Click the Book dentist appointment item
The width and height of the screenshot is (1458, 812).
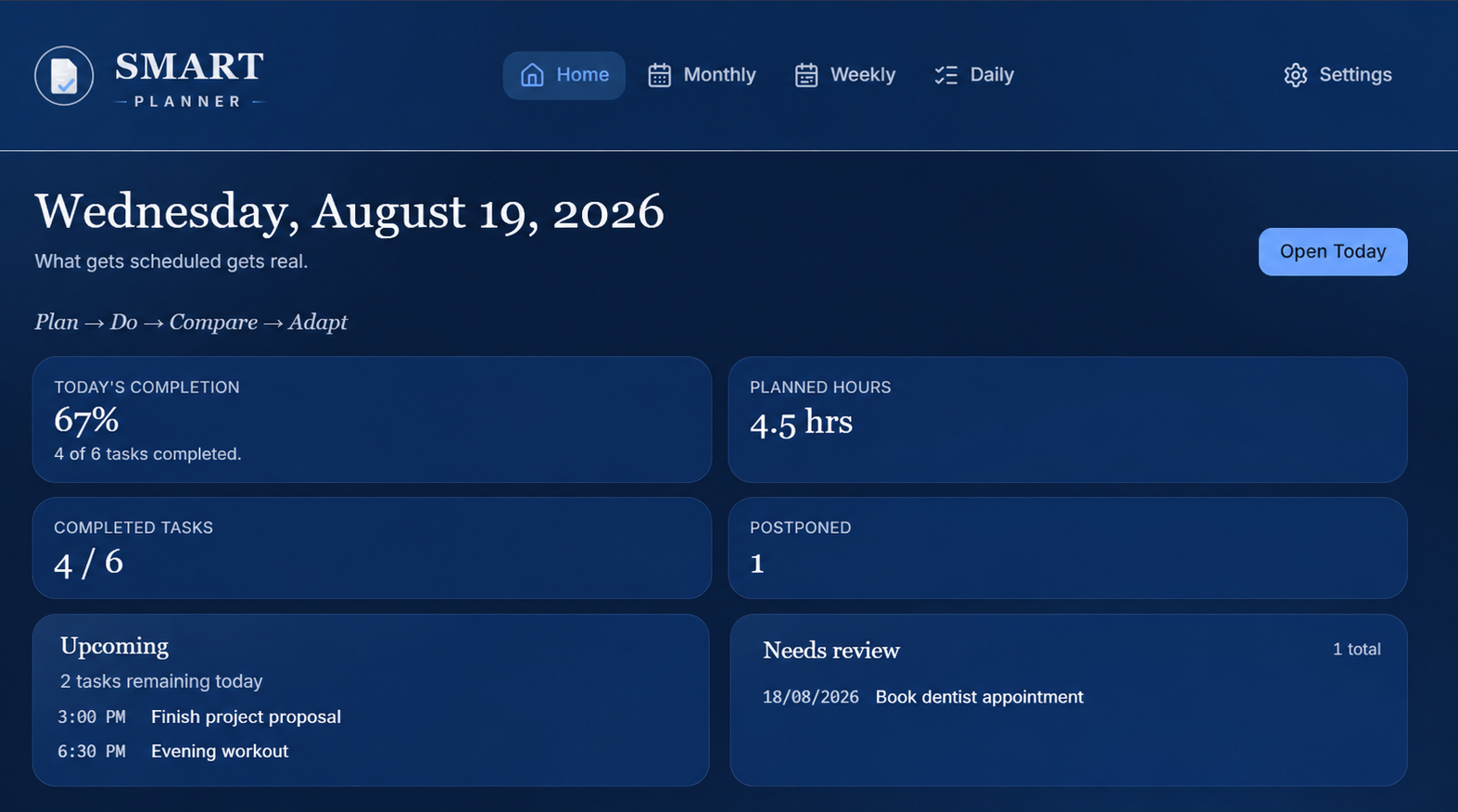click(979, 697)
